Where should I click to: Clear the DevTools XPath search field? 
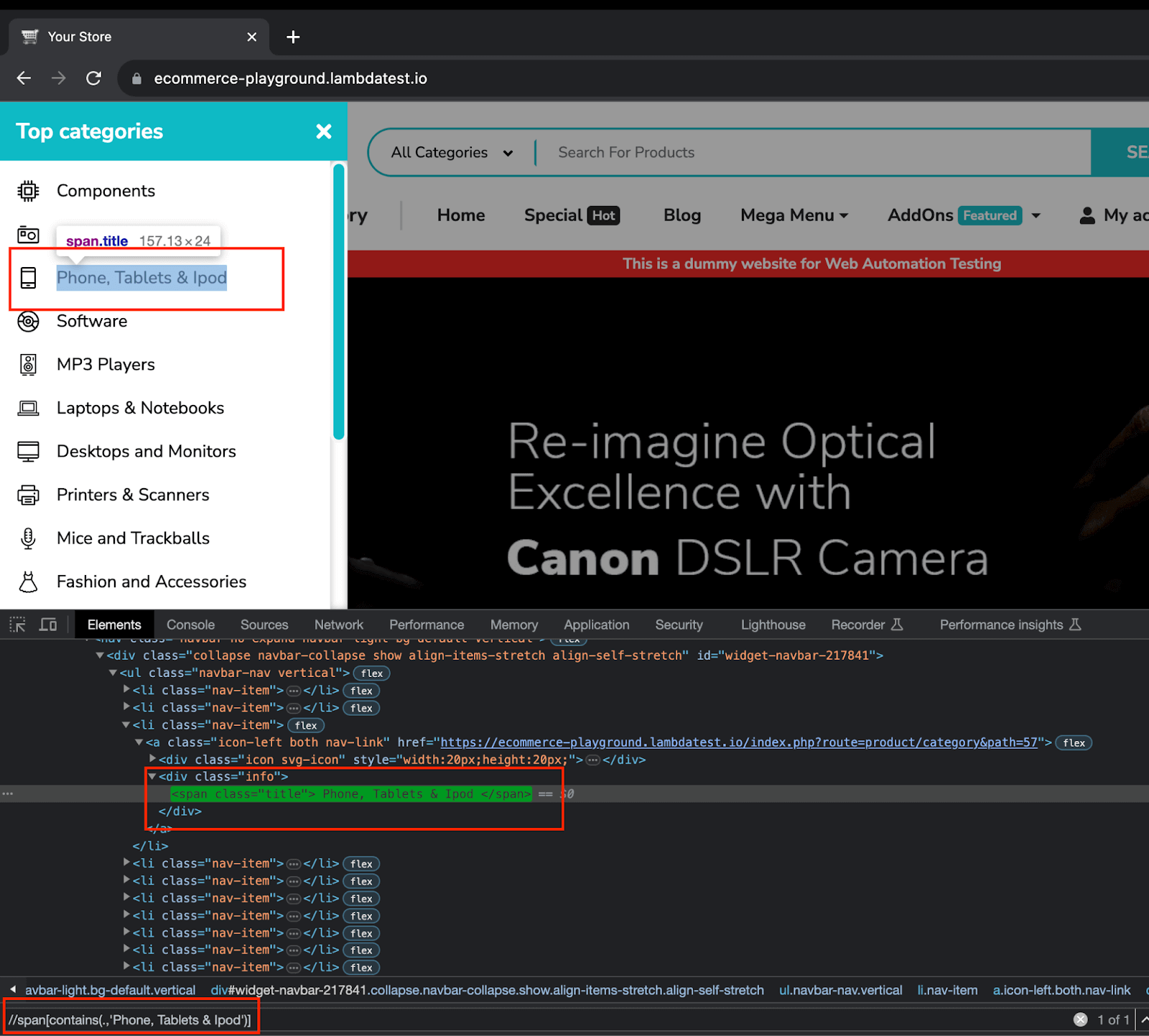point(1080,1019)
